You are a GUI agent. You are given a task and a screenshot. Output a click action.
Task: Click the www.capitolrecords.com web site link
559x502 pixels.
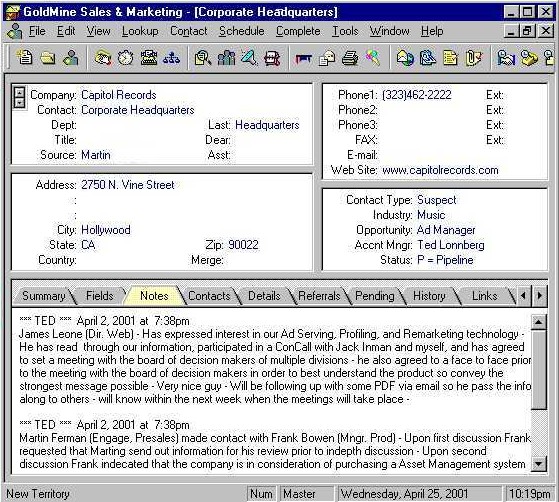(x=440, y=170)
